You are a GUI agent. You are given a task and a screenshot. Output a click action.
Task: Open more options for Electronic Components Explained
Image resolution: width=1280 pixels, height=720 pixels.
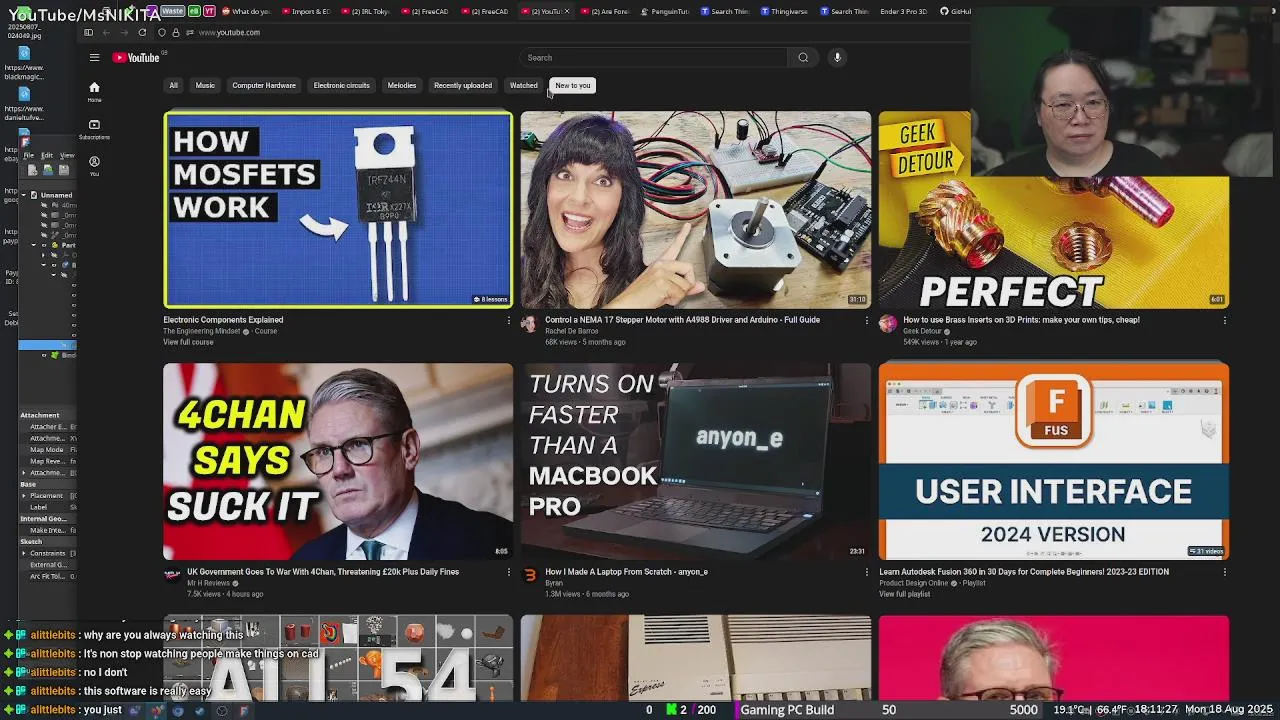pyautogui.click(x=508, y=321)
